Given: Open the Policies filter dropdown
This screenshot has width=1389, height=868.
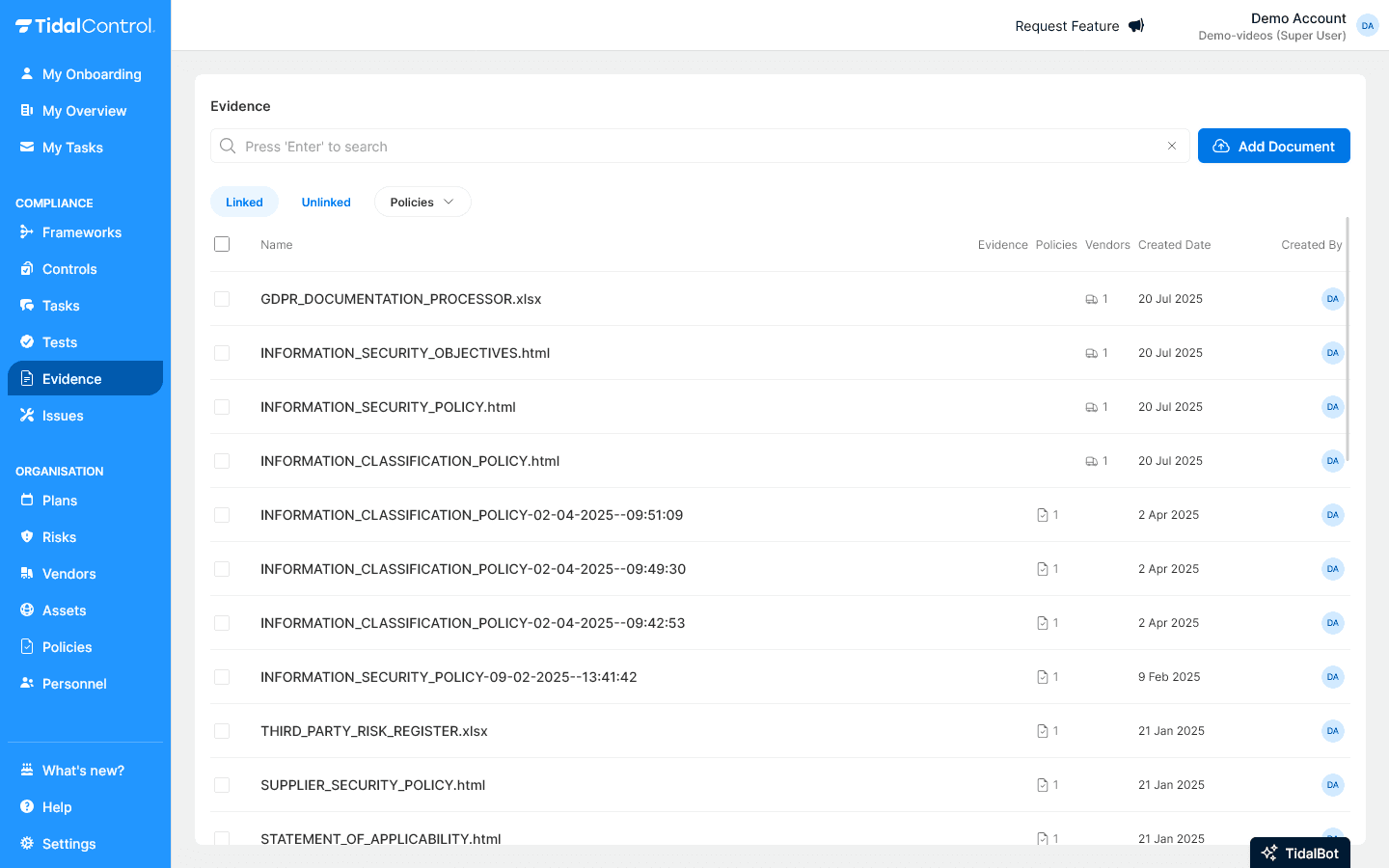Looking at the screenshot, I should tap(422, 202).
